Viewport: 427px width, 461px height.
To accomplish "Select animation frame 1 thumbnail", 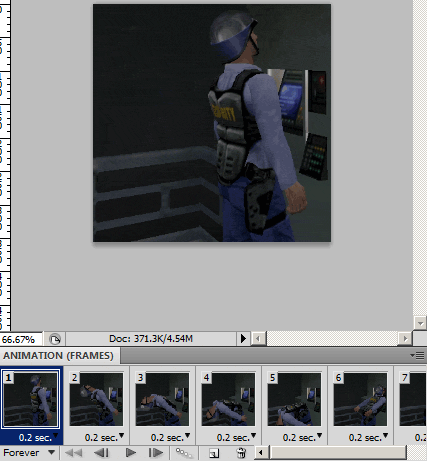I will [30, 399].
